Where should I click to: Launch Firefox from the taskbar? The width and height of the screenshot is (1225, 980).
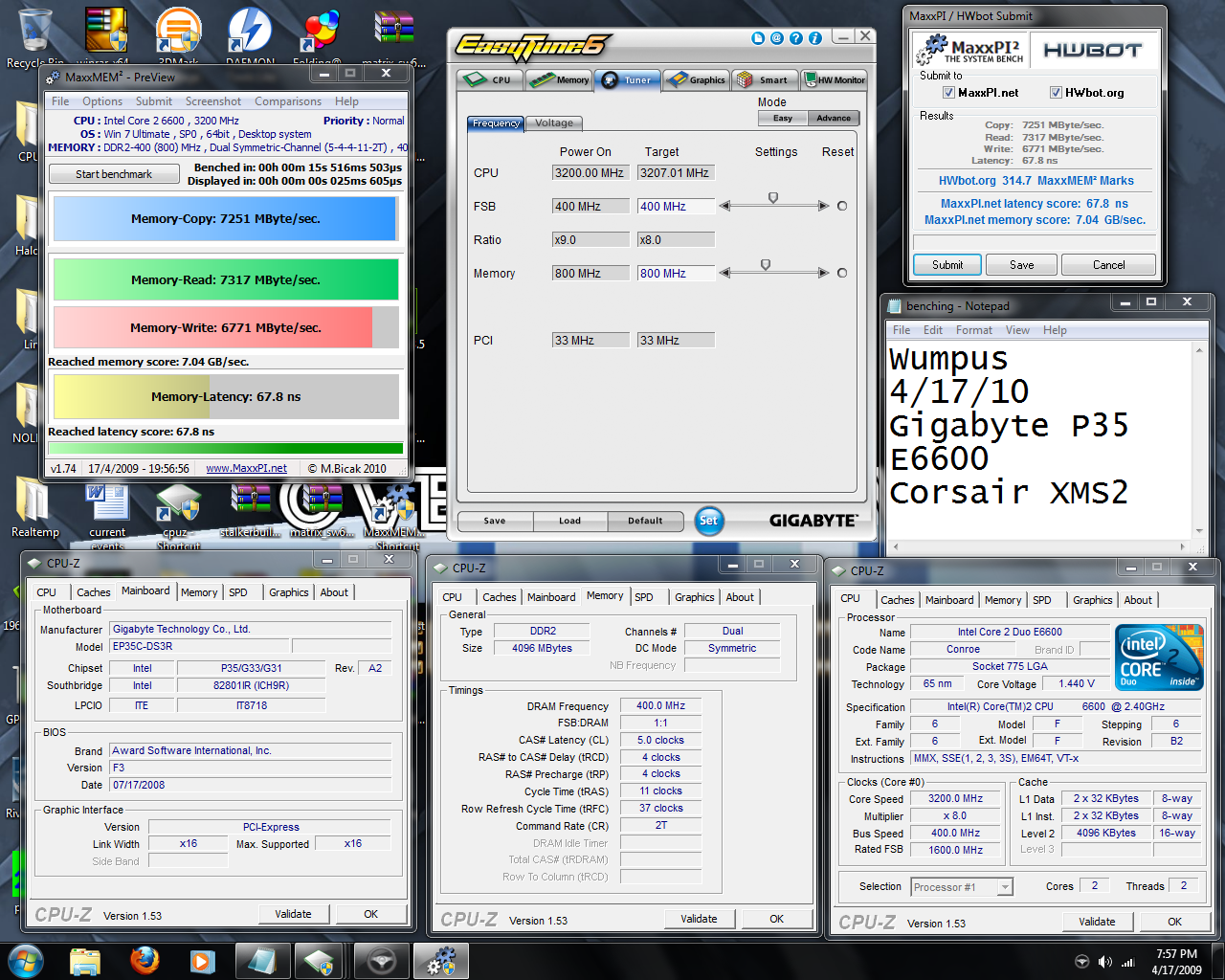click(145, 961)
